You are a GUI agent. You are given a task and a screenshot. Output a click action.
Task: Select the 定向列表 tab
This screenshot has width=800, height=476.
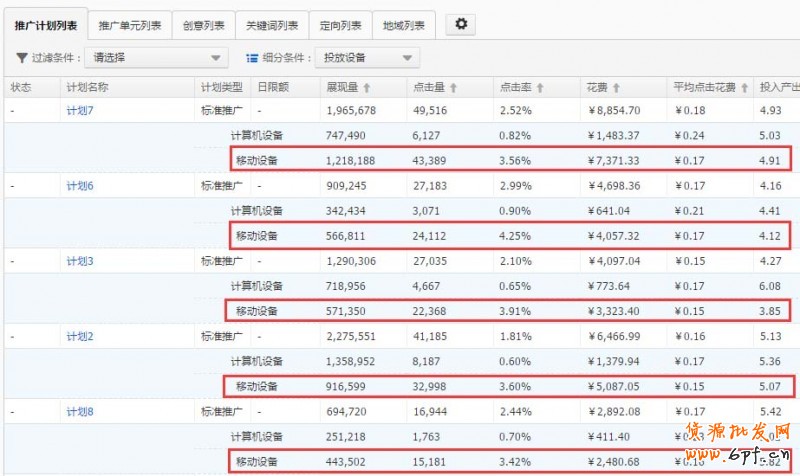coord(340,25)
